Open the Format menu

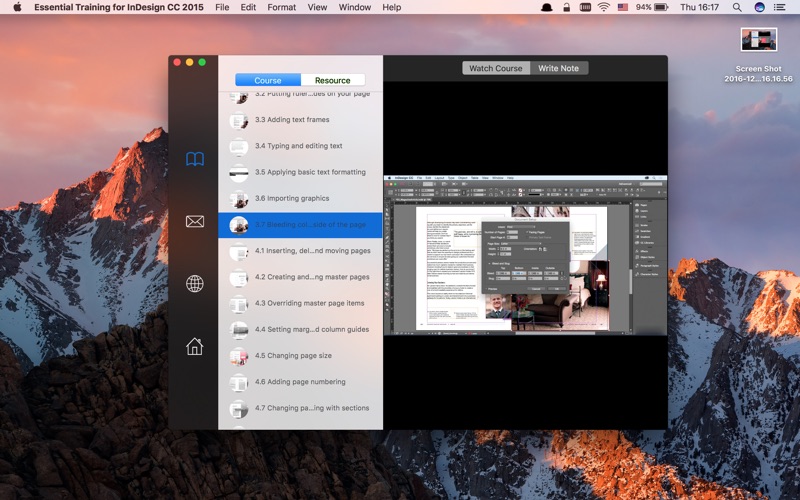point(282,7)
